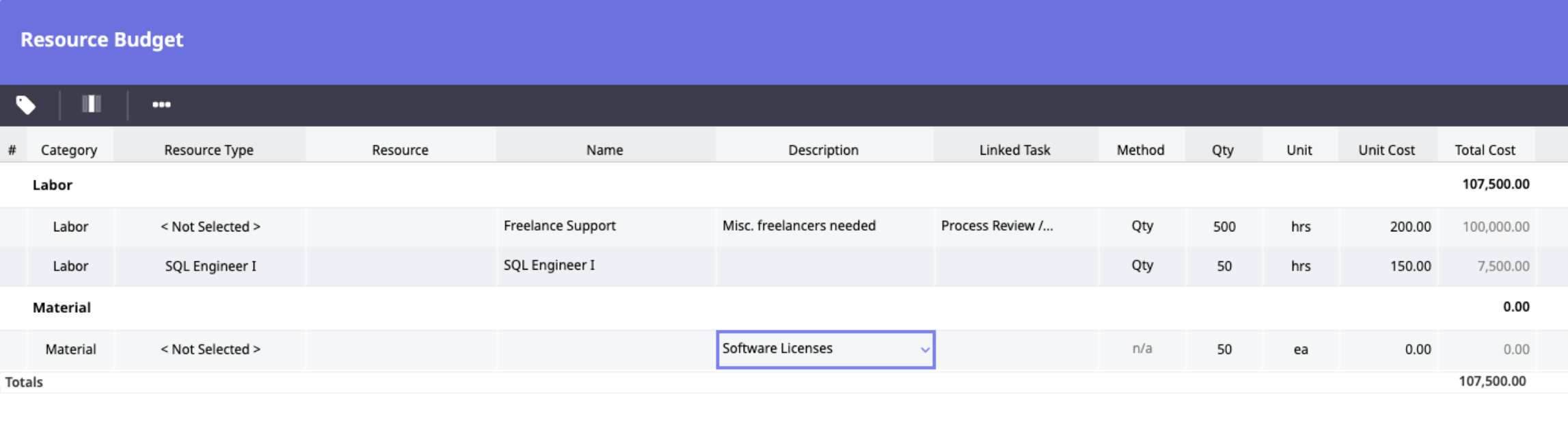Click the tag icon in the toolbar

26,105
